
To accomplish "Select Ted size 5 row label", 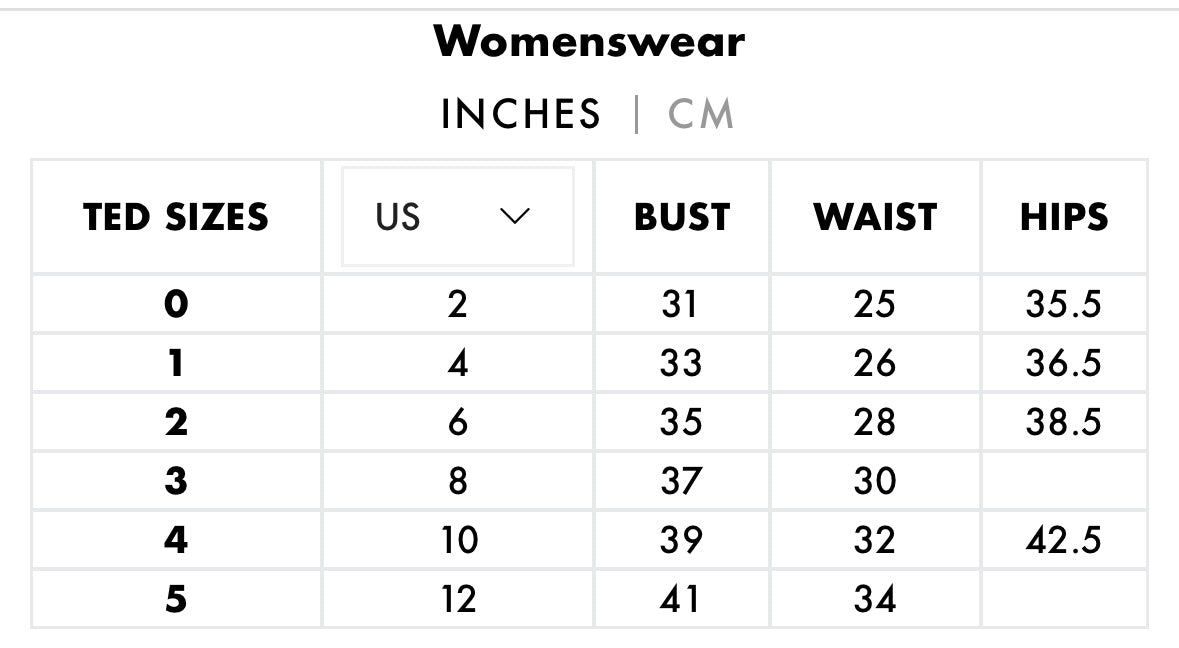I will pyautogui.click(x=176, y=599).
